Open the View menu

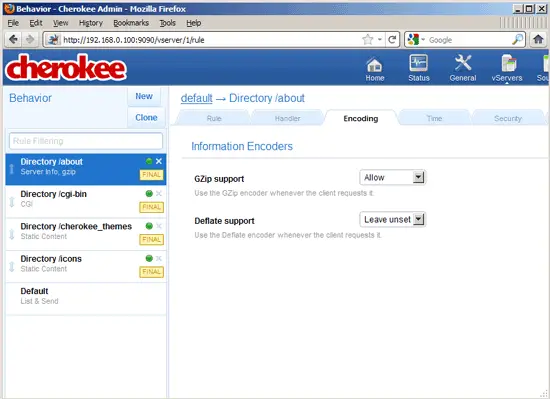[60, 23]
